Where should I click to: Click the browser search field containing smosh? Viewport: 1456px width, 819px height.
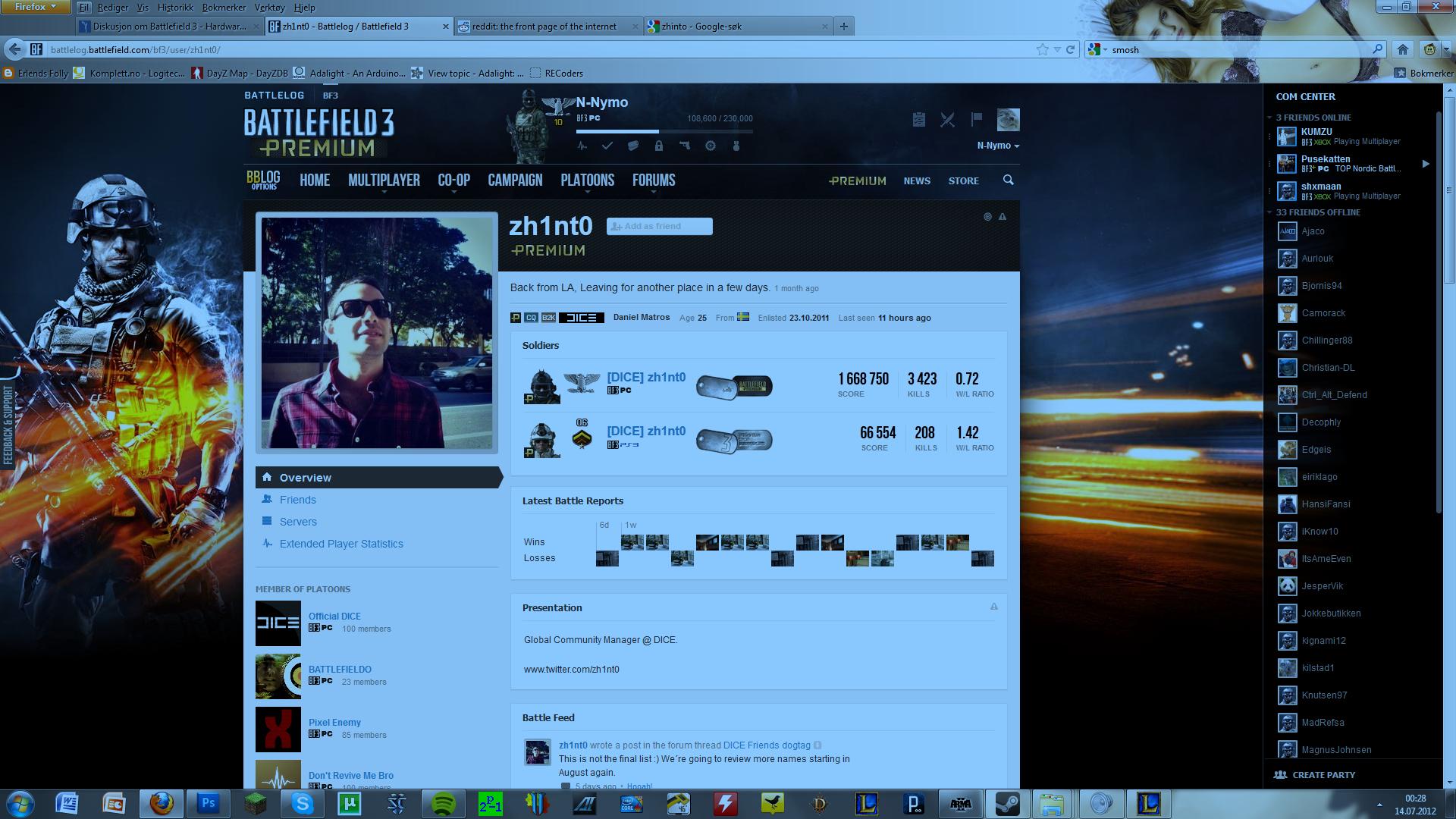click(1236, 49)
